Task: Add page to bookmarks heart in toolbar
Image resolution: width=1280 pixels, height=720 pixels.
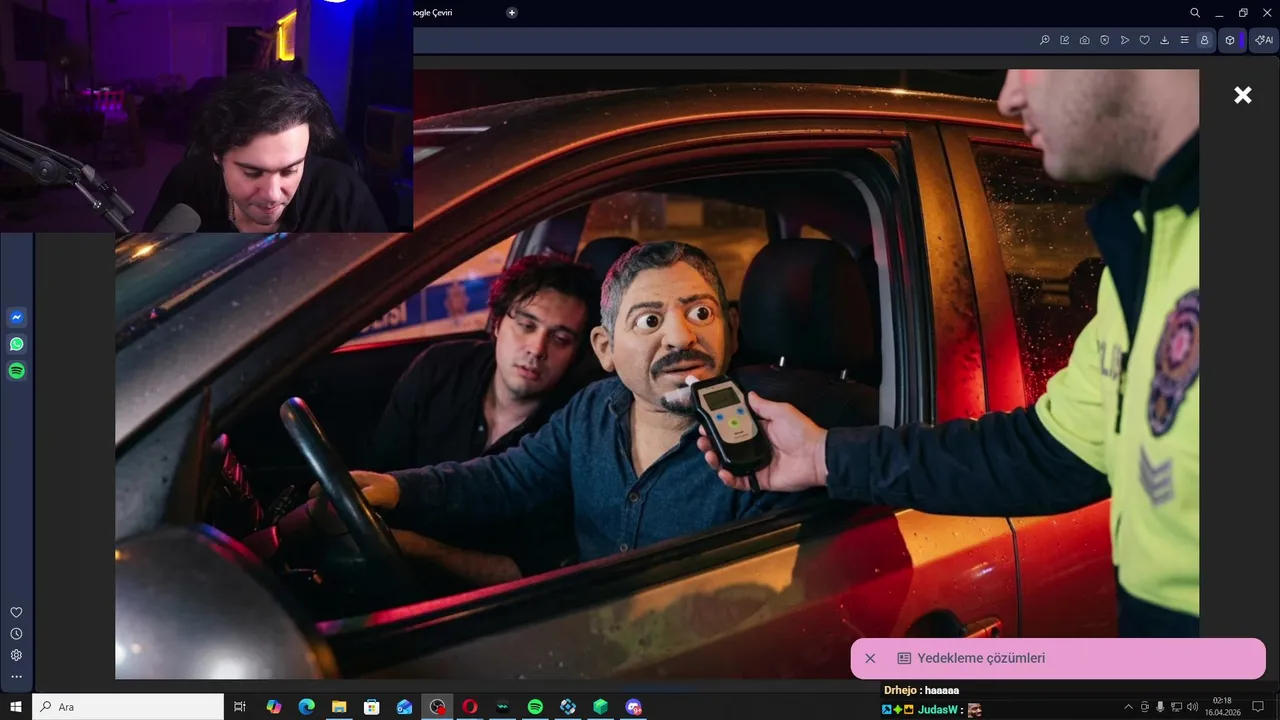Action: [1145, 40]
